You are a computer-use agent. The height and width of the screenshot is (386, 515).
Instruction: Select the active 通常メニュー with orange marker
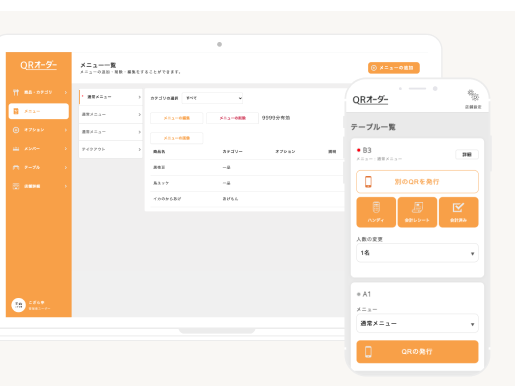coord(111,97)
